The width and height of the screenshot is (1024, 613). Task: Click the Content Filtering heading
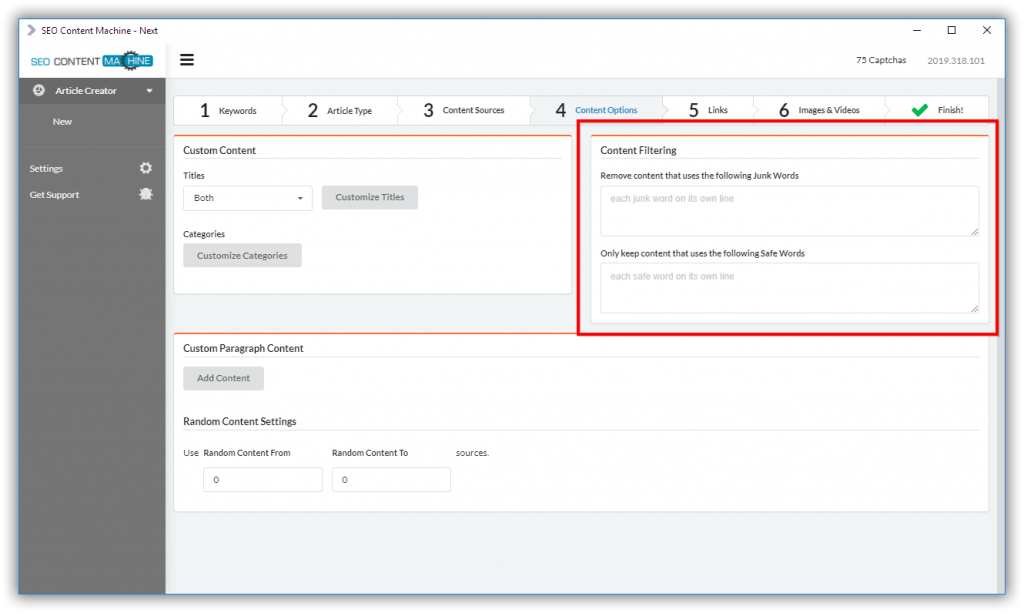(638, 150)
